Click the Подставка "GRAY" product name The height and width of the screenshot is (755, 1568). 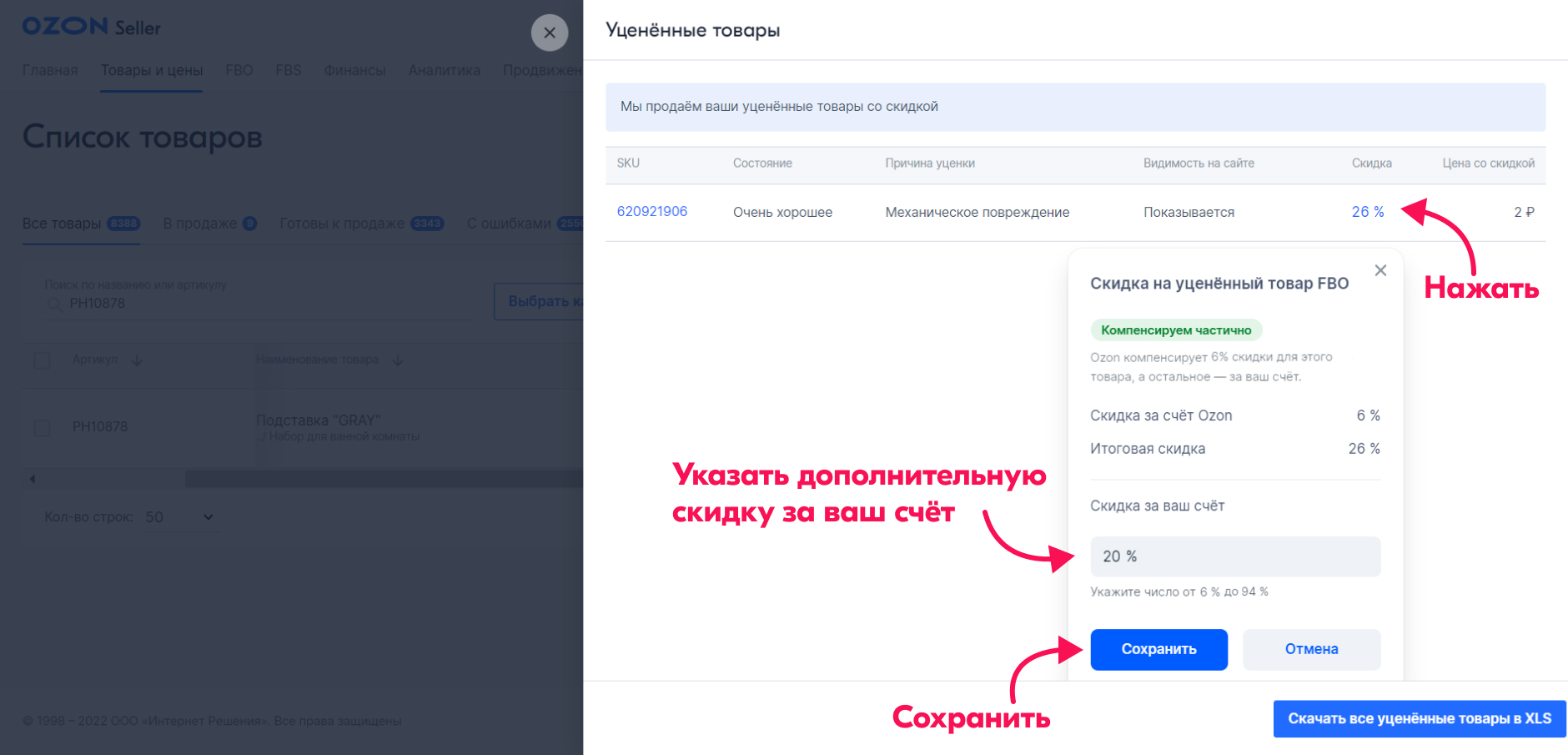[319, 420]
